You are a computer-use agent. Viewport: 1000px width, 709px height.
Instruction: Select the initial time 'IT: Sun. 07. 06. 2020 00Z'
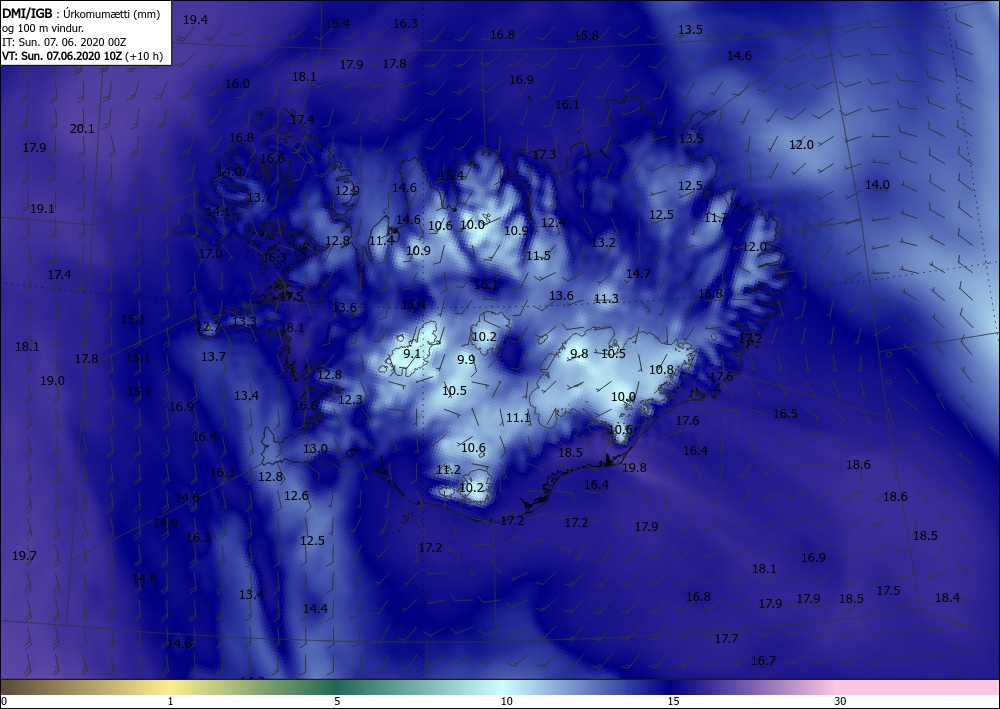(64, 42)
